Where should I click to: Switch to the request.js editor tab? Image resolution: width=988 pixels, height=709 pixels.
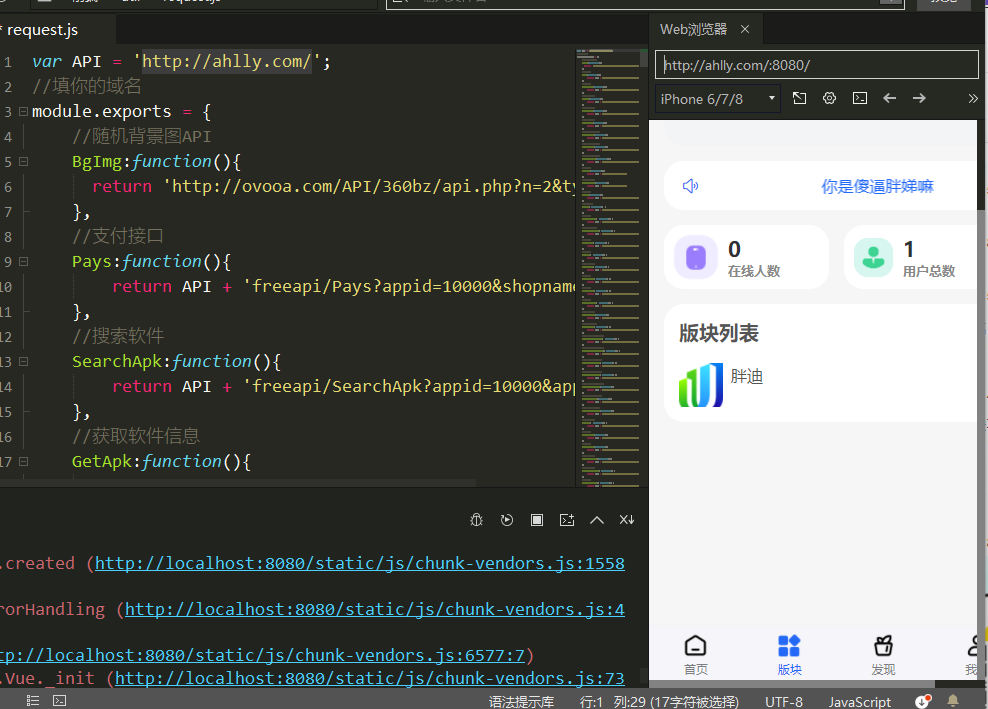[40, 29]
